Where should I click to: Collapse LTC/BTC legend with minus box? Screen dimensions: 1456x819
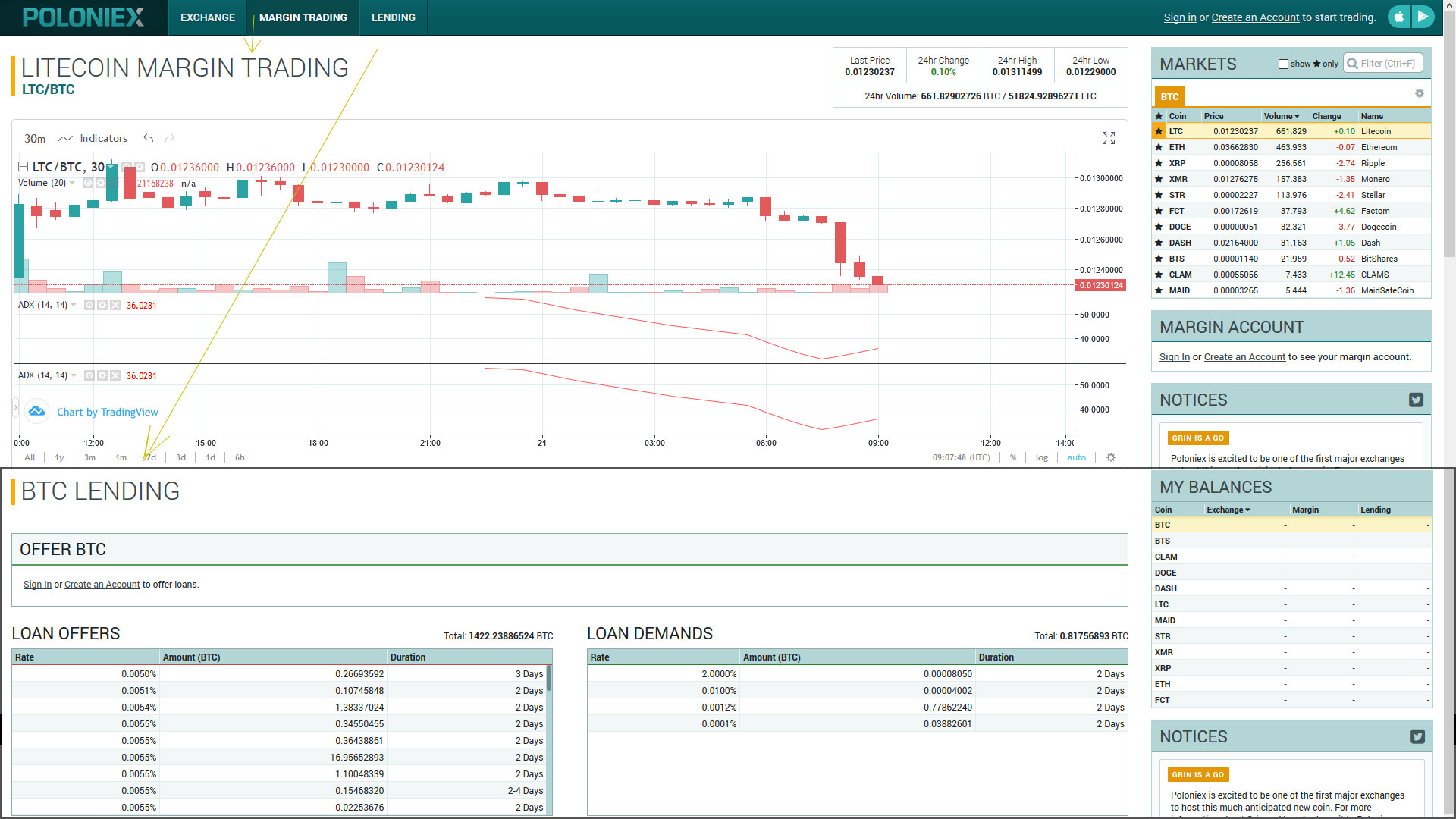[x=24, y=167]
